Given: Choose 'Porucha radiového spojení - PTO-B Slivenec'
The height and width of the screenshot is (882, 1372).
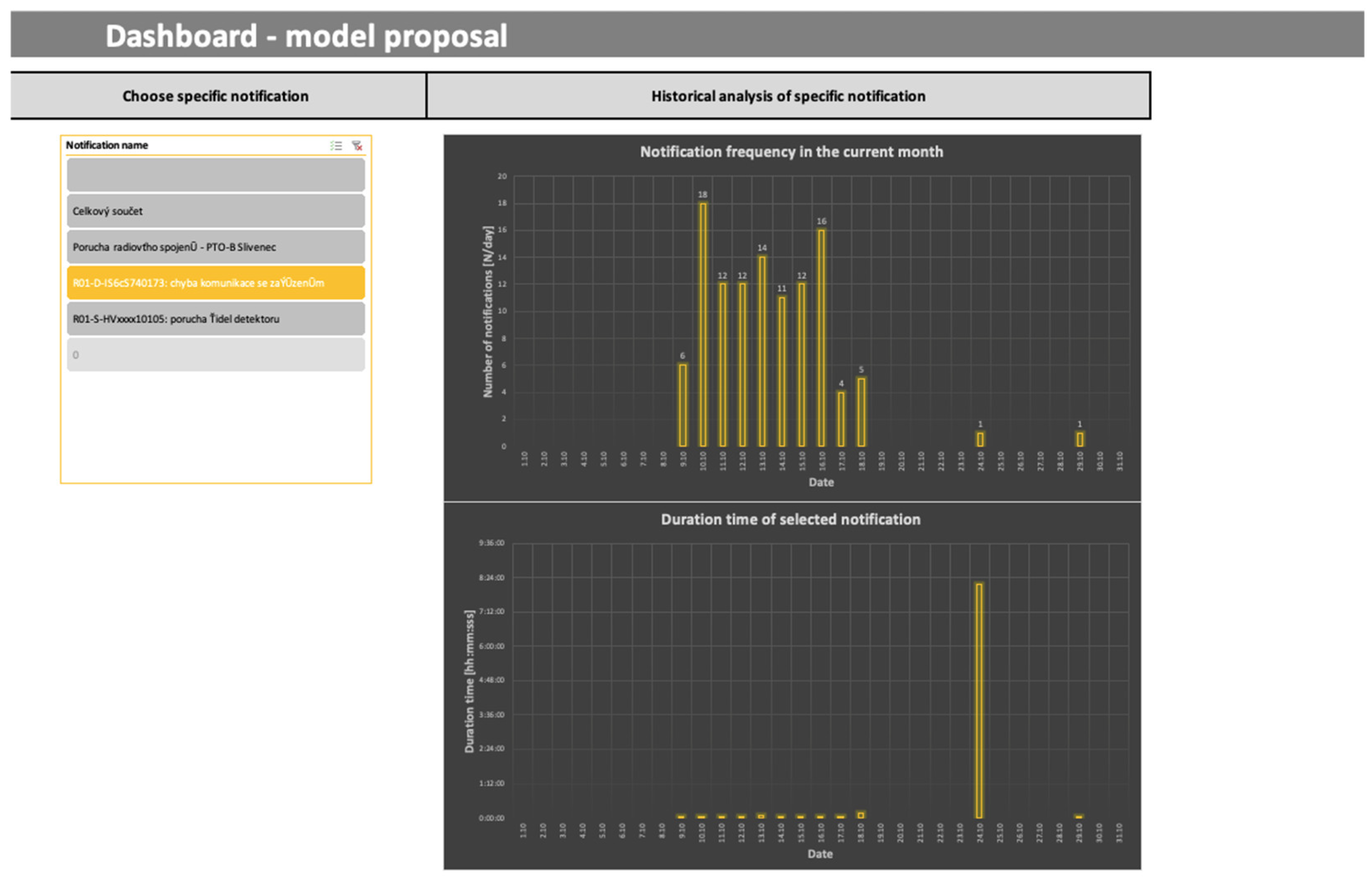Looking at the screenshot, I should (x=216, y=247).
